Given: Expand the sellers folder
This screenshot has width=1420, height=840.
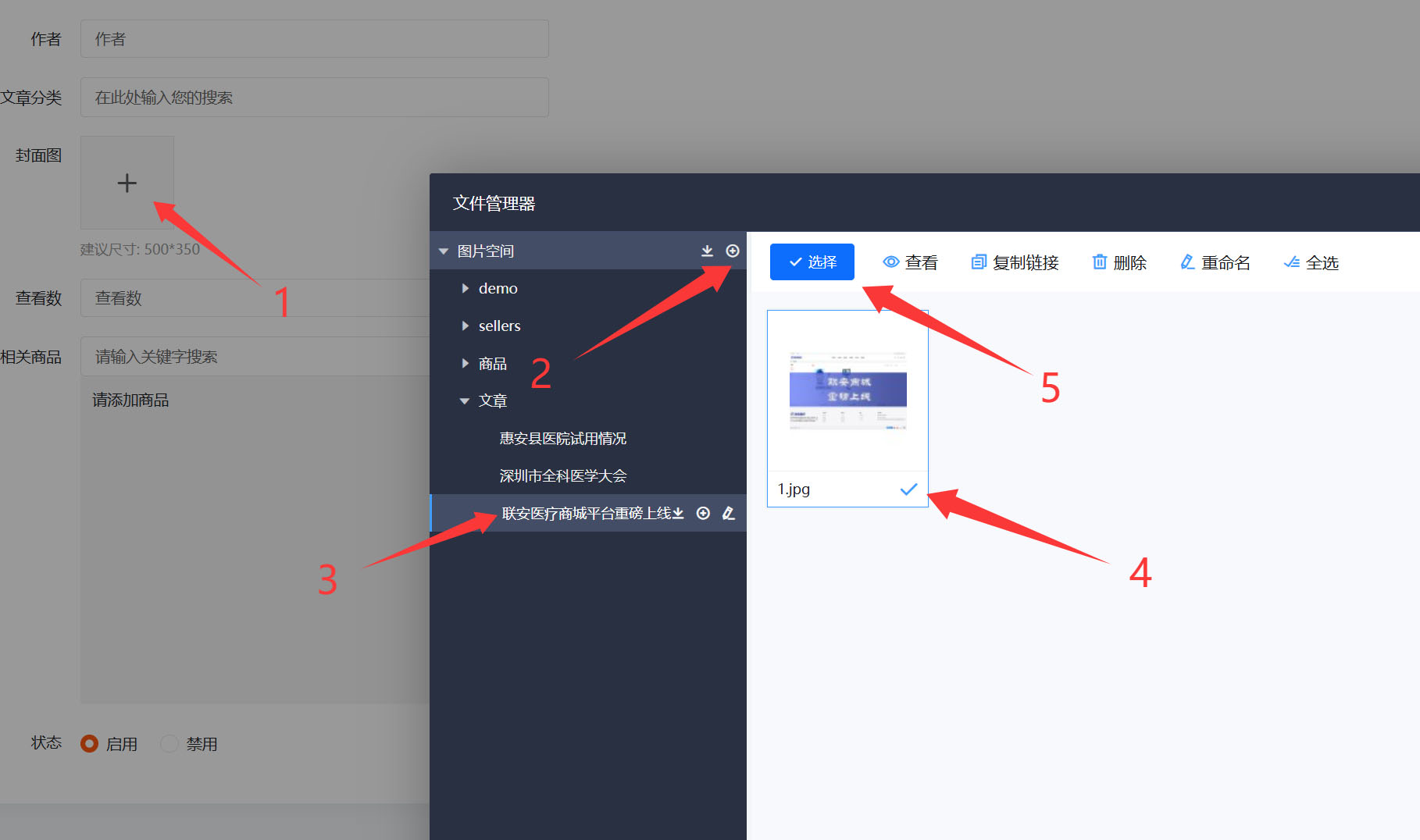Looking at the screenshot, I should [466, 326].
